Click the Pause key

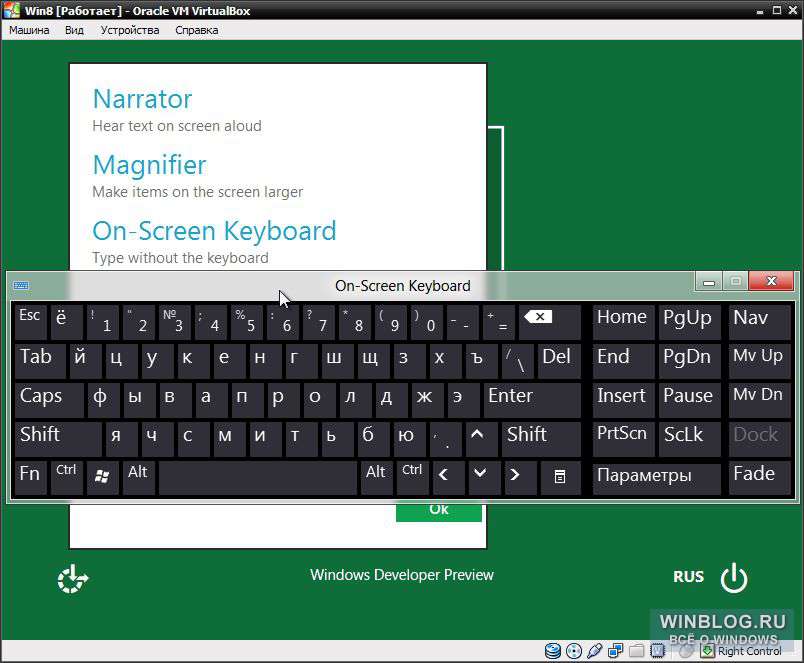(690, 399)
